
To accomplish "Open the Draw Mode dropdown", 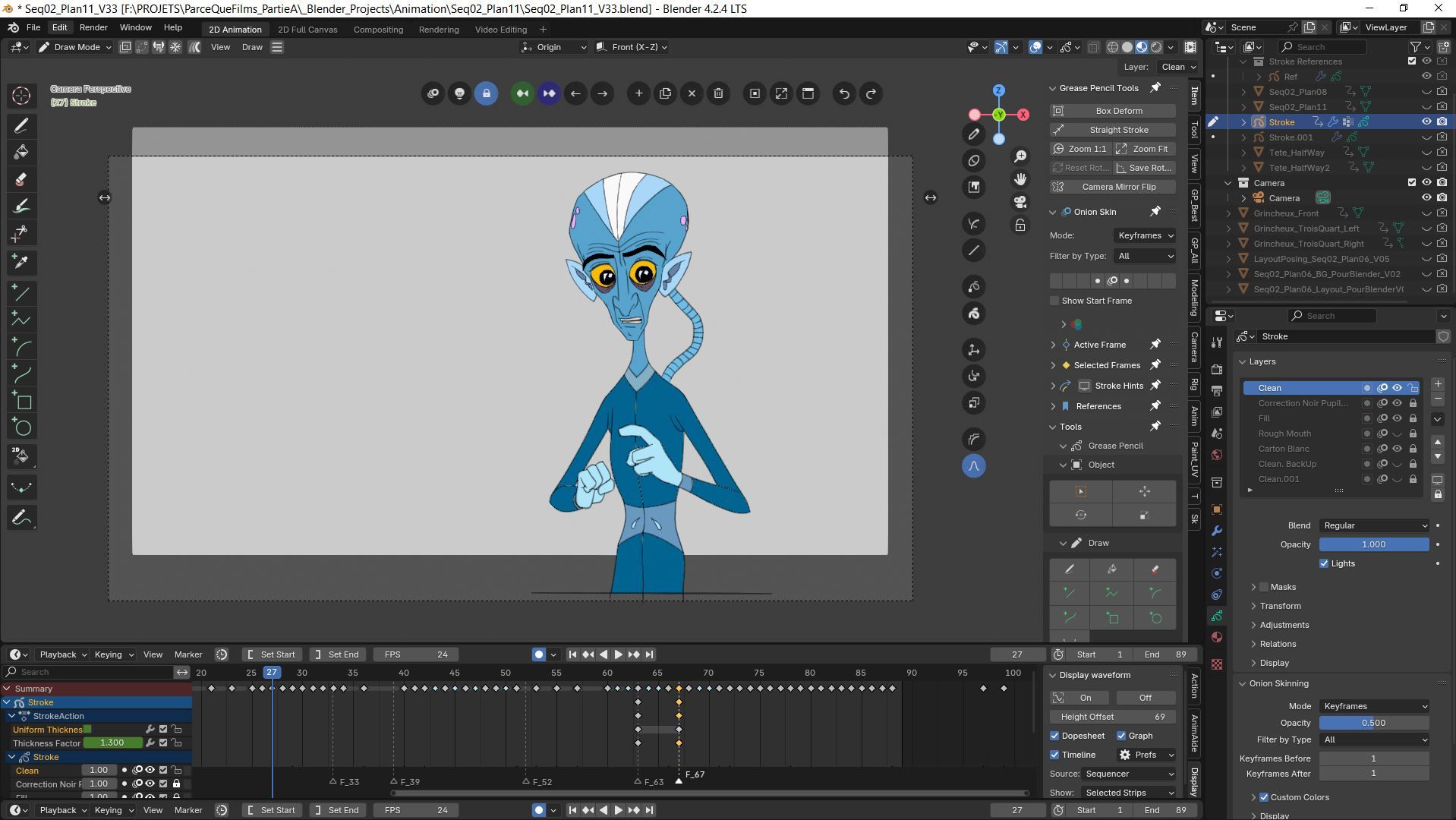I will coord(75,47).
